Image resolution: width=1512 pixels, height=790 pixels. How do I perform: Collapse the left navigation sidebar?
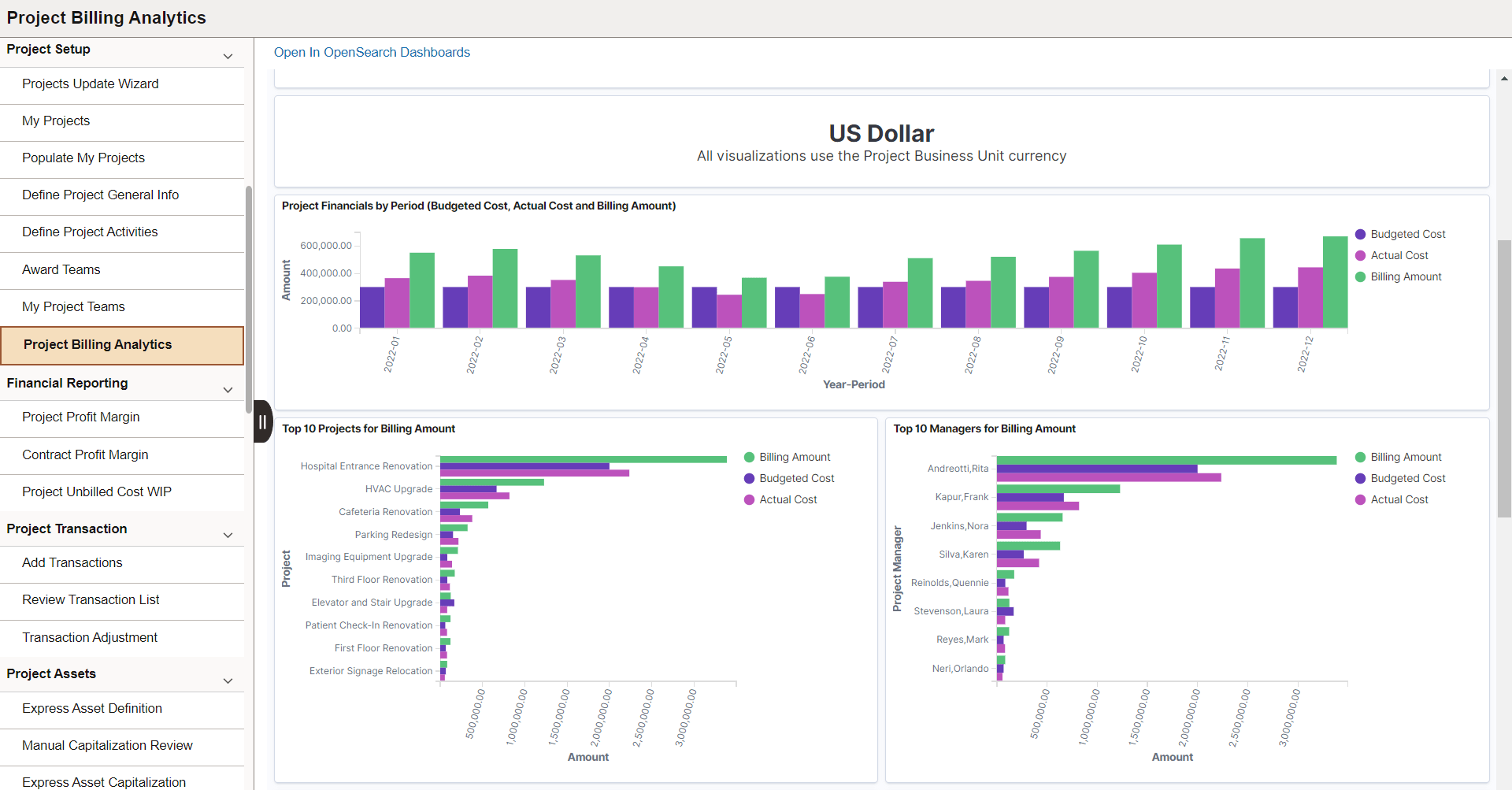[262, 421]
